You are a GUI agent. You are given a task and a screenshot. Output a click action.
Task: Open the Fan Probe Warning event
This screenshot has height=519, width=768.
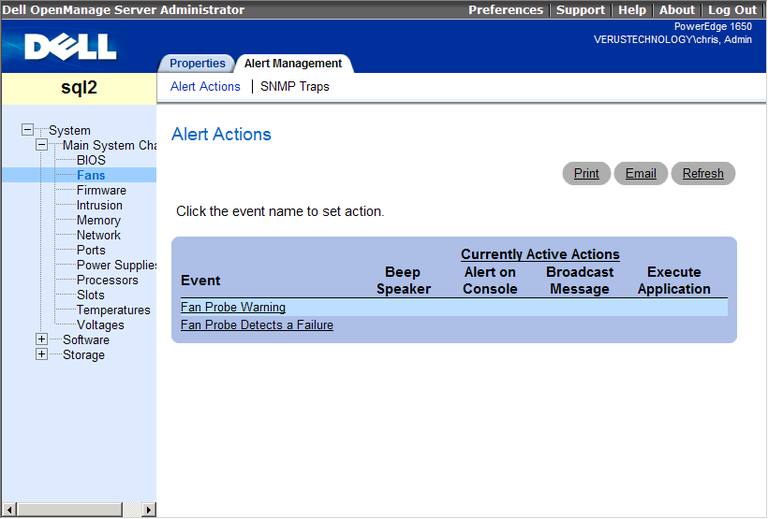(x=233, y=308)
